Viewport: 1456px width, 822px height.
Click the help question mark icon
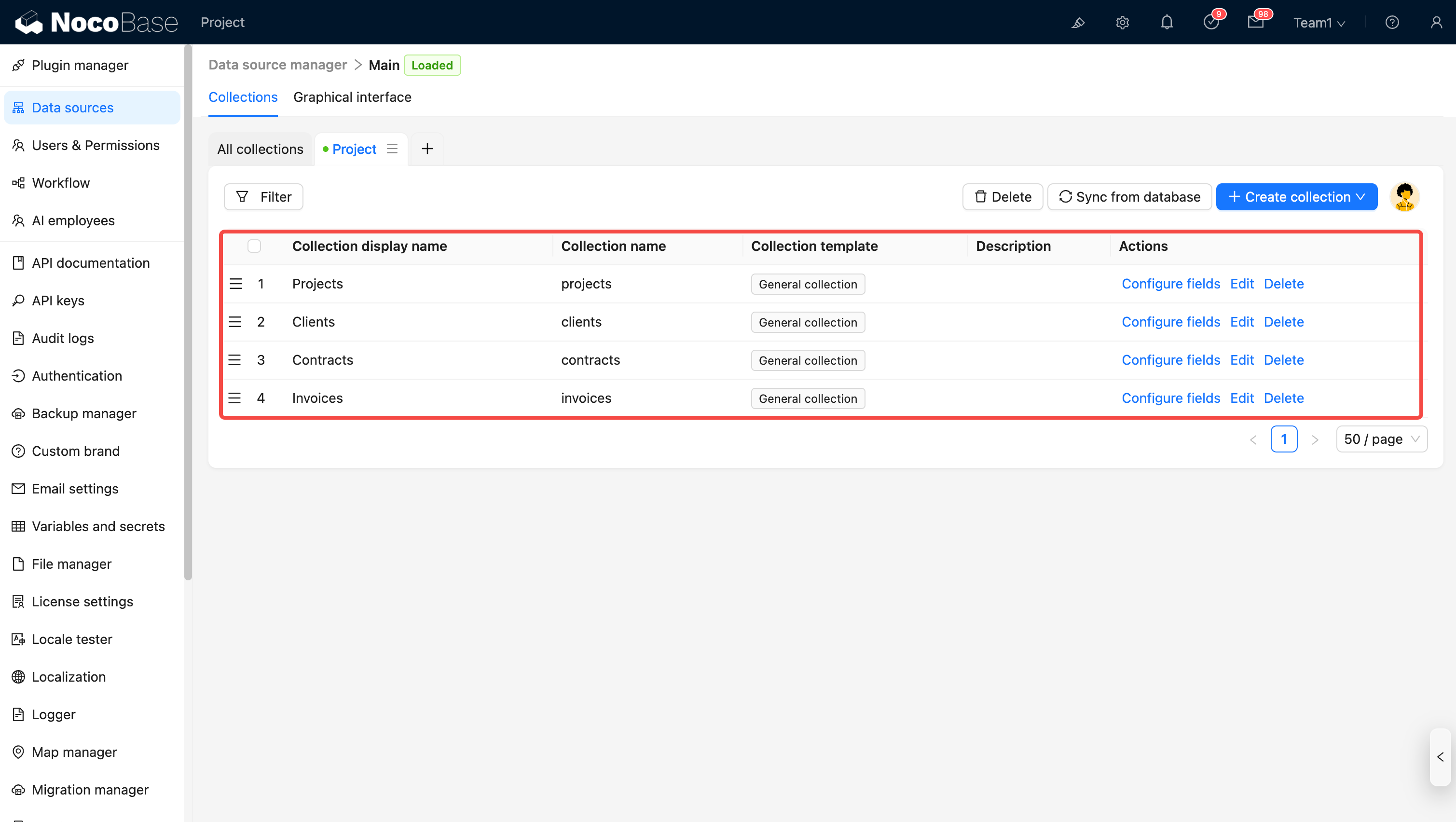(x=1391, y=23)
